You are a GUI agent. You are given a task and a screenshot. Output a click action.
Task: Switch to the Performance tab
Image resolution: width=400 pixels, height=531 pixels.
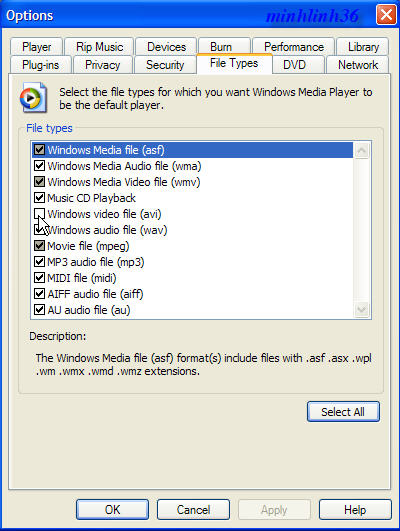click(294, 47)
